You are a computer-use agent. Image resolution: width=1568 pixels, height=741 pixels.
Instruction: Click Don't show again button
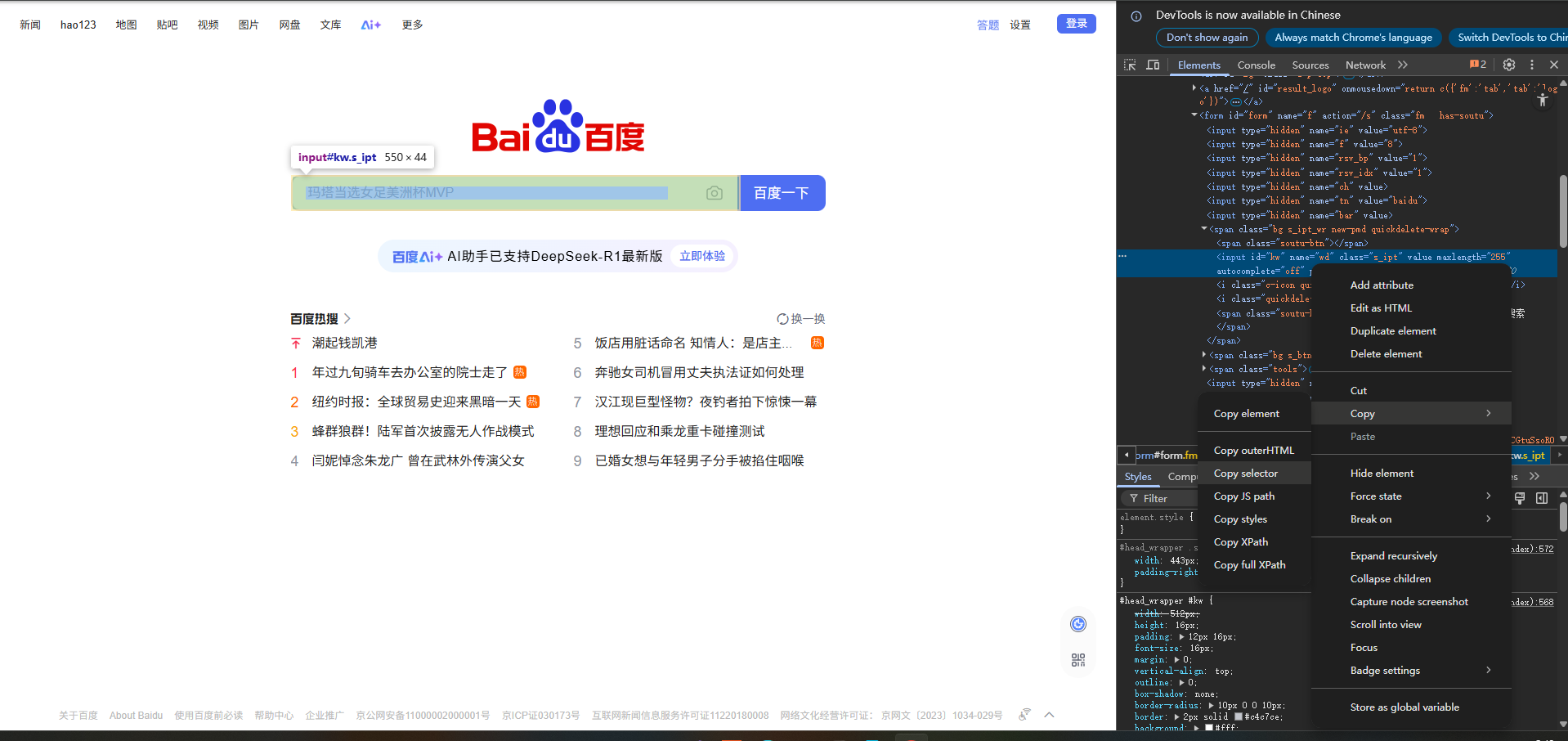coord(1207,38)
